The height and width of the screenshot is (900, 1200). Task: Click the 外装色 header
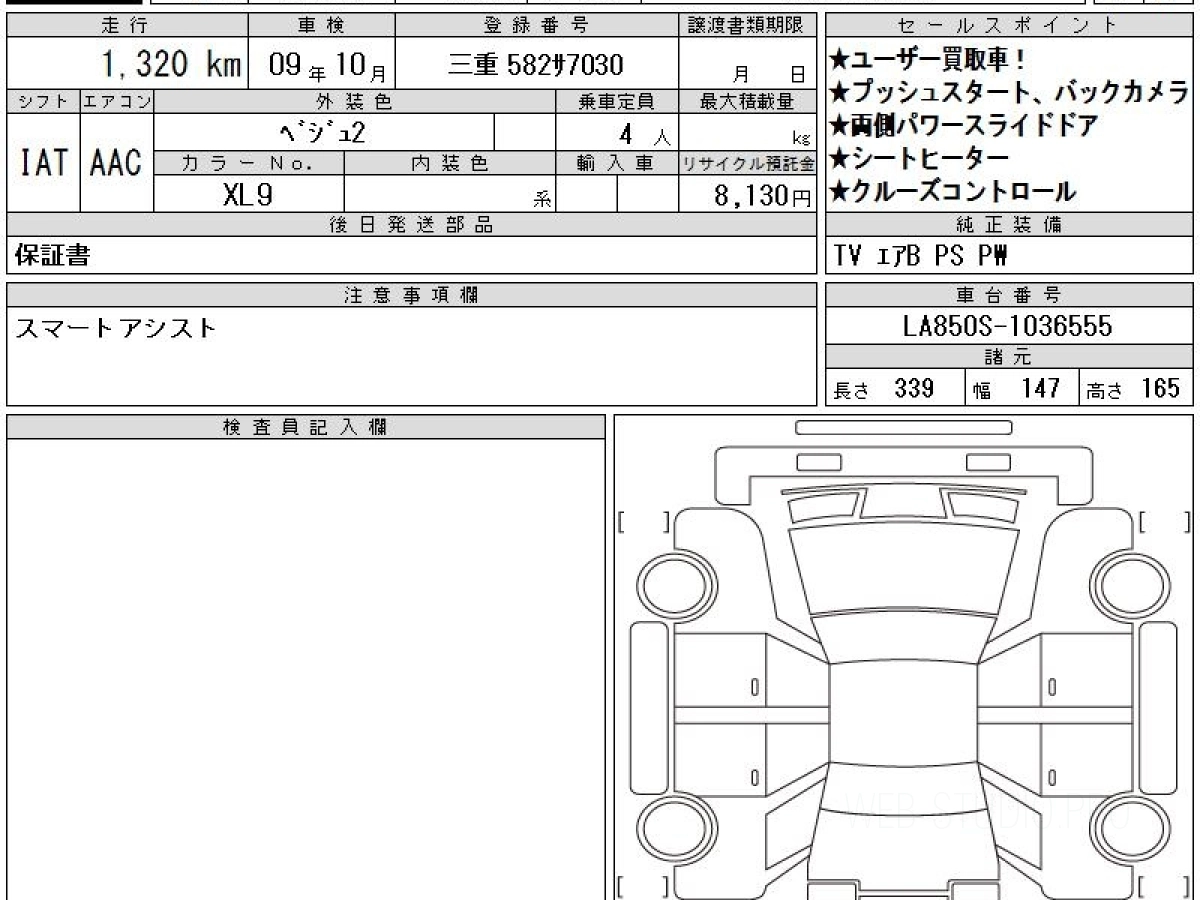[x=355, y=101]
